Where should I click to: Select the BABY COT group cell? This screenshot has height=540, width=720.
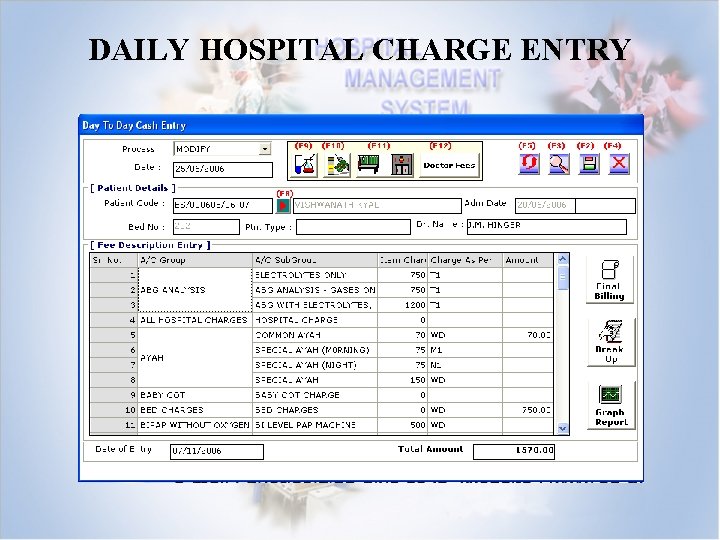[195, 395]
